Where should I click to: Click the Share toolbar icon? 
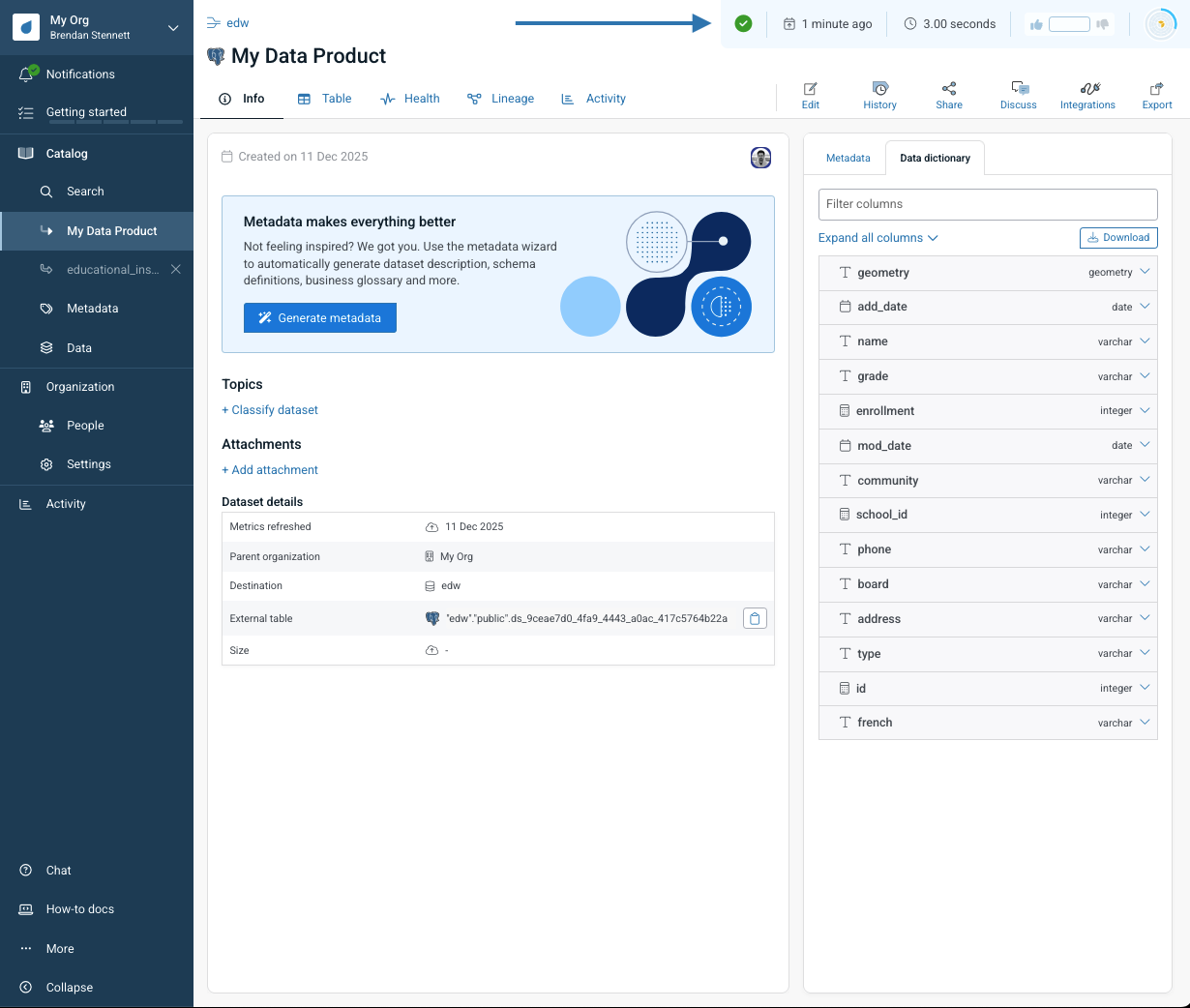949,95
